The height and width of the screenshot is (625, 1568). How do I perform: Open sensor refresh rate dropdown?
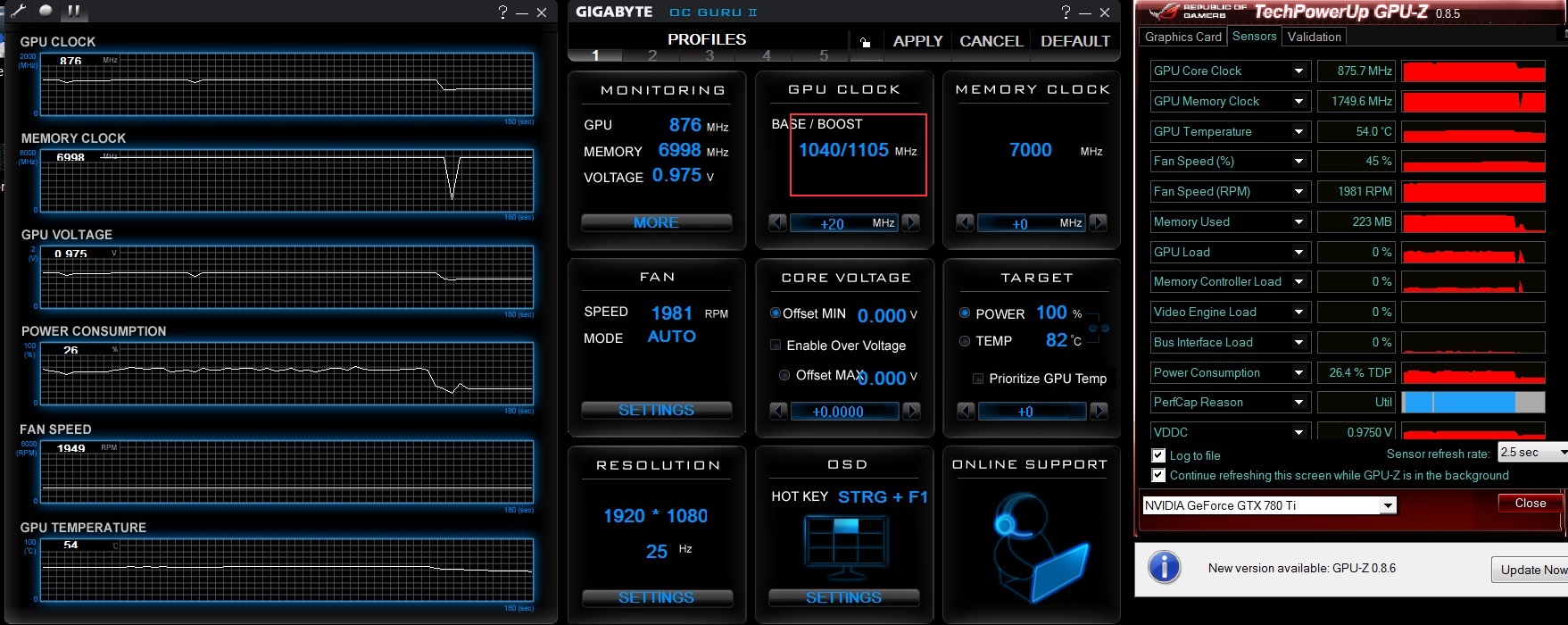pyautogui.click(x=1532, y=453)
